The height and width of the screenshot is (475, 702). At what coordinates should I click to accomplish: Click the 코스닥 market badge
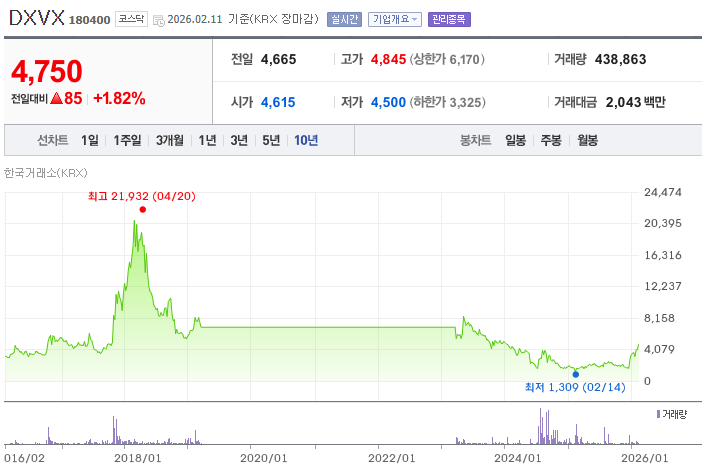pos(132,19)
